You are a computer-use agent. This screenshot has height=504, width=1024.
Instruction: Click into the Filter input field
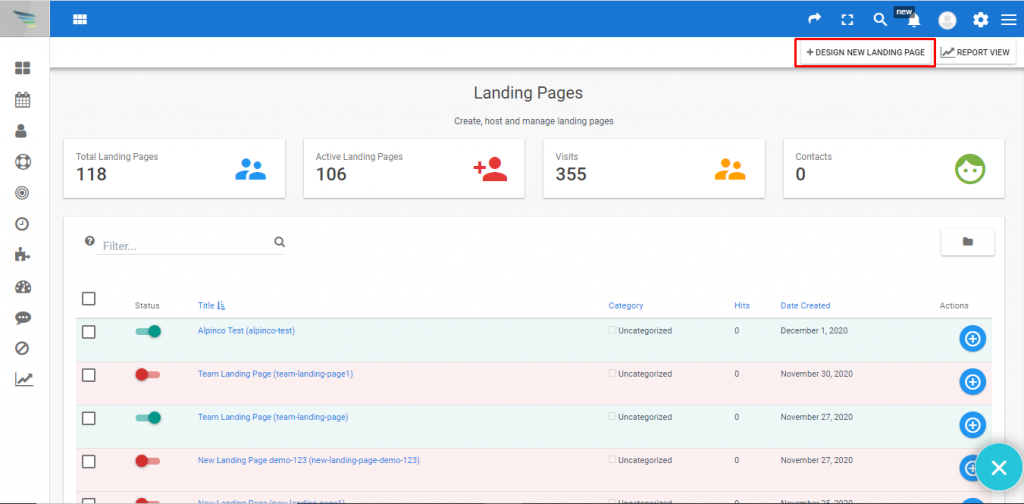[187, 246]
